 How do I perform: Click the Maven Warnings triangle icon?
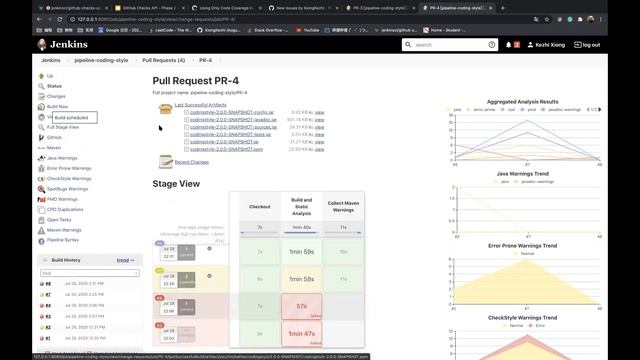pos(41,230)
